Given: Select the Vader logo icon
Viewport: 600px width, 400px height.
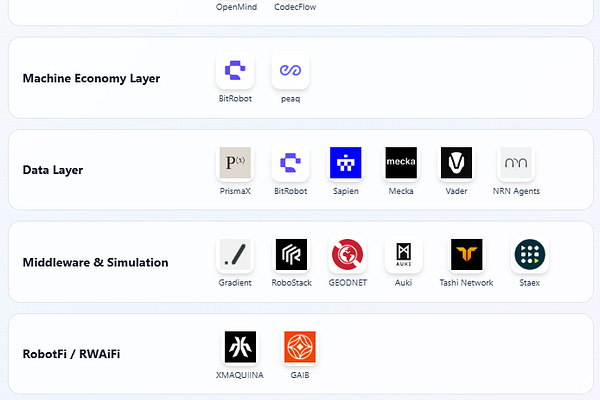Looking at the screenshot, I should (x=456, y=163).
